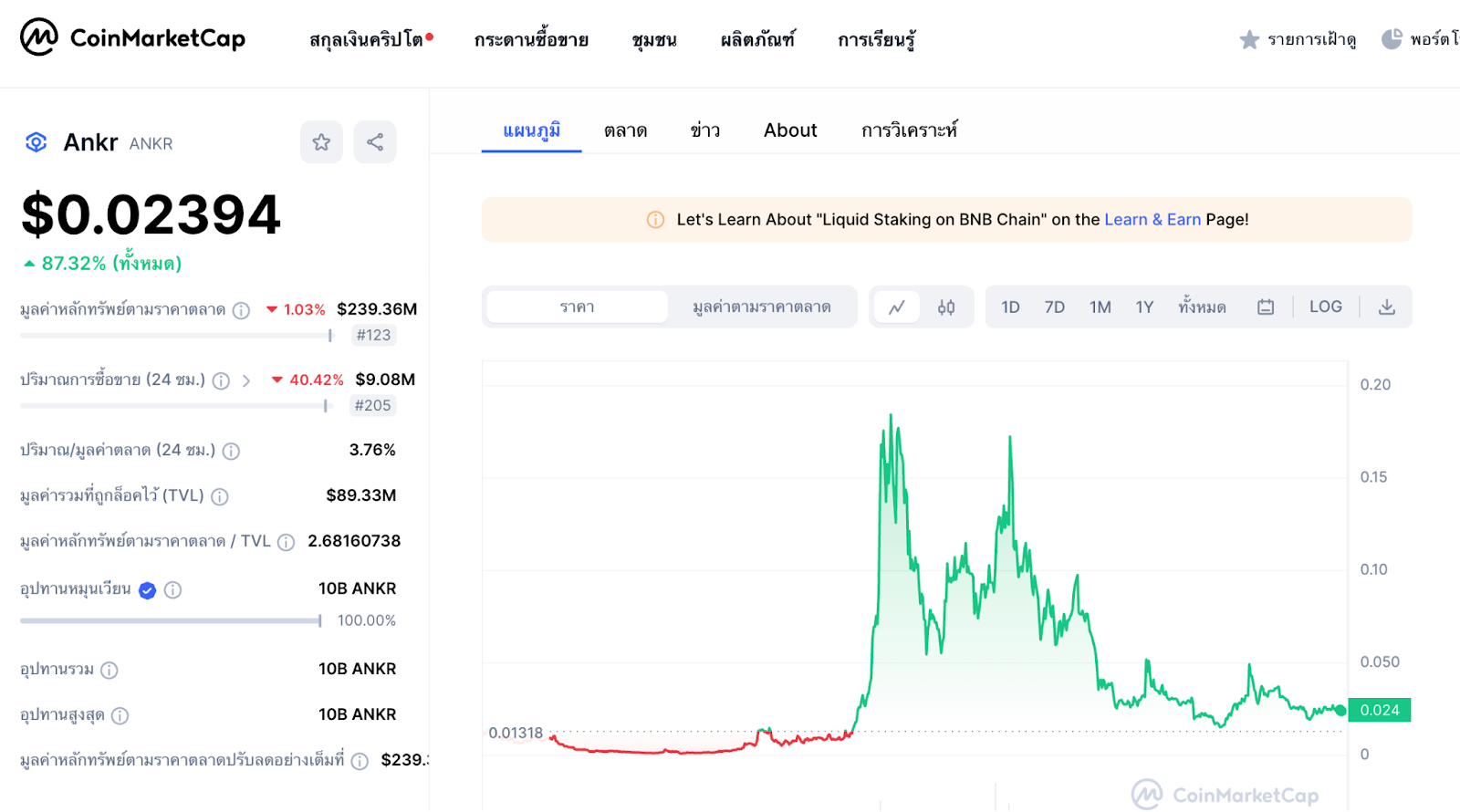Download the chart data
This screenshot has height=812, width=1460.
click(x=1387, y=307)
